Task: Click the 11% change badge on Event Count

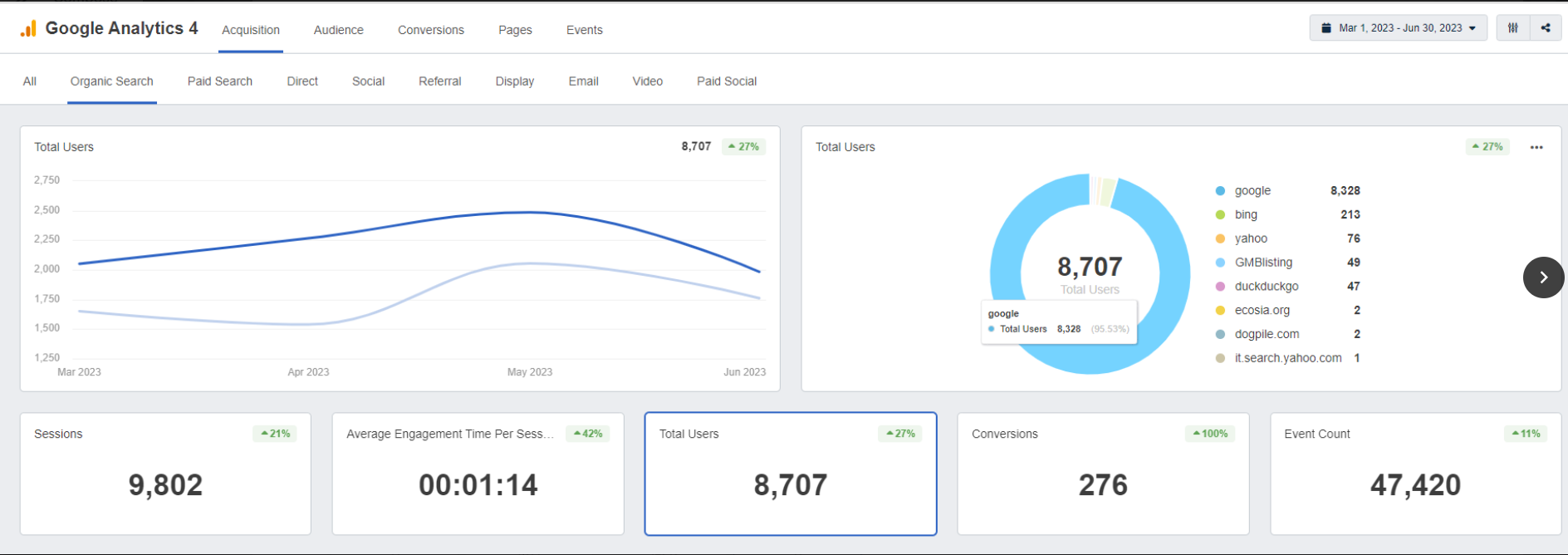Action: [x=1526, y=434]
